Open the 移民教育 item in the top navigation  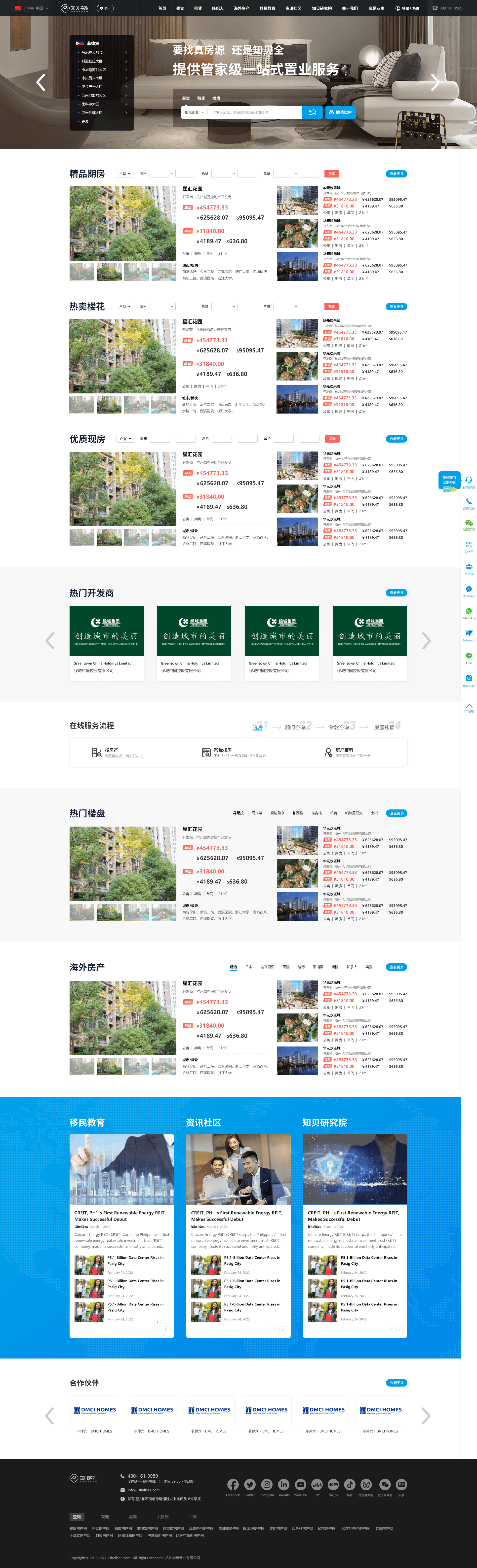[x=267, y=8]
